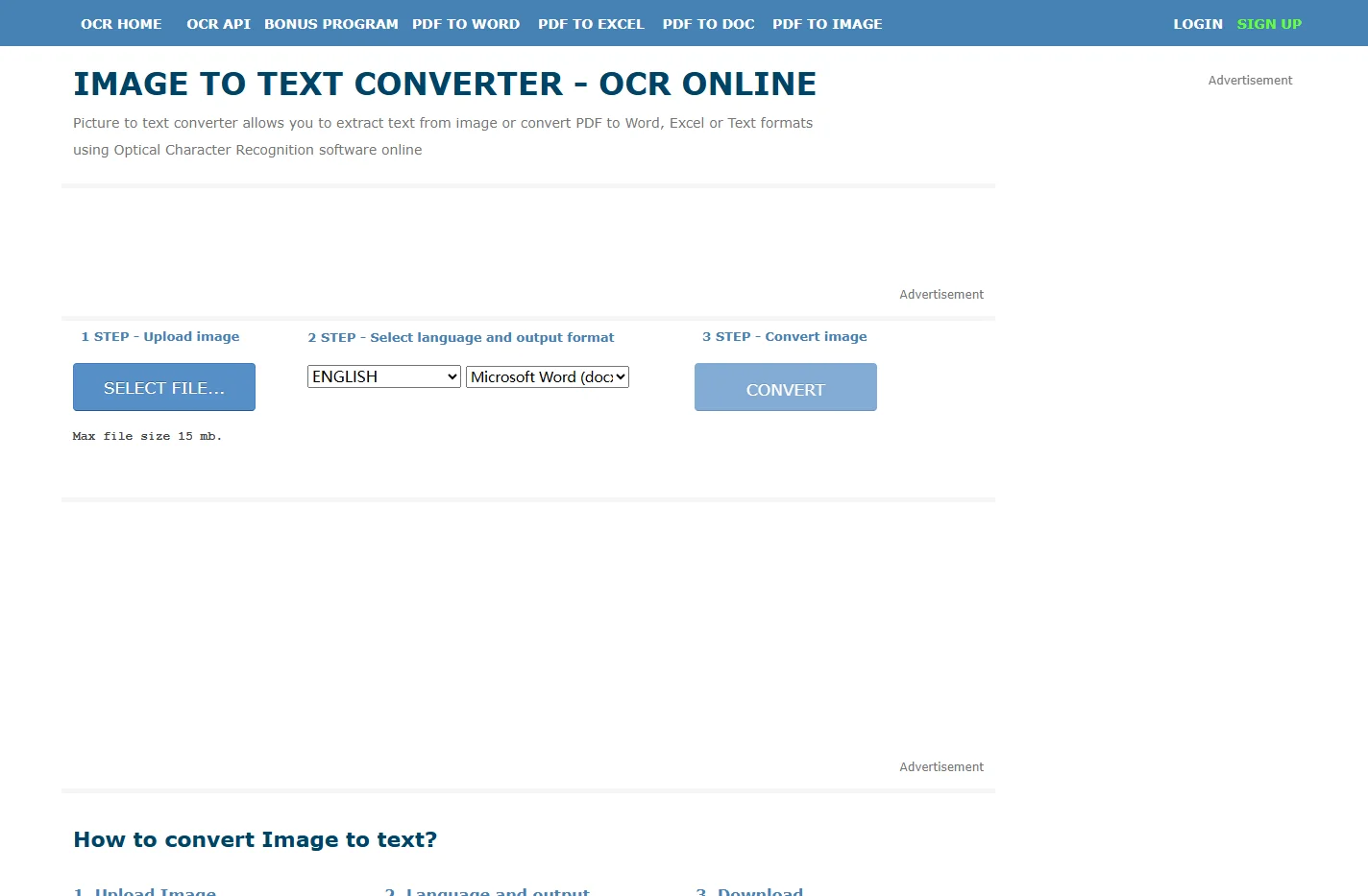Click the CONVERT button

[x=786, y=387]
